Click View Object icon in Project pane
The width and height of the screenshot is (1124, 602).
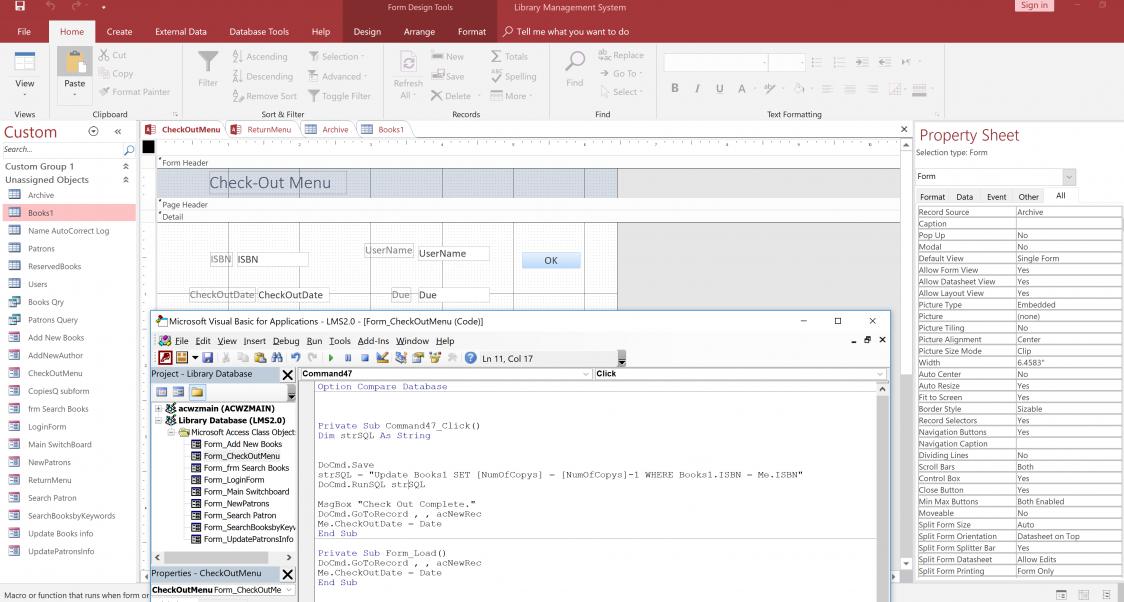point(178,392)
